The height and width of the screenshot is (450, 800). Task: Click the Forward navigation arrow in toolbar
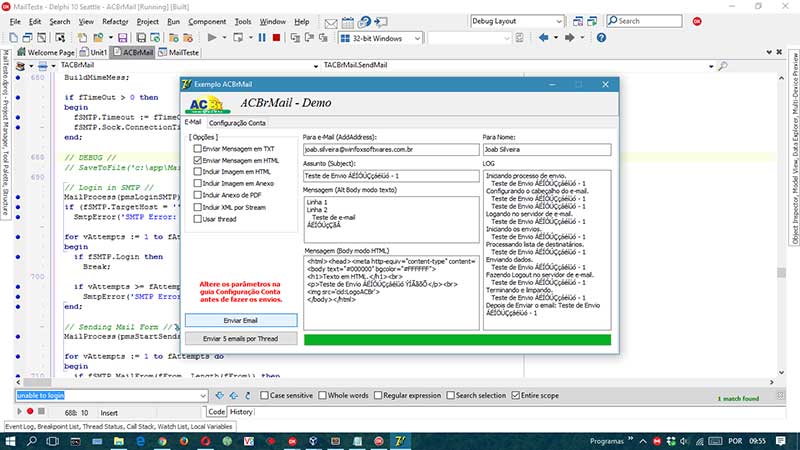tap(569, 37)
